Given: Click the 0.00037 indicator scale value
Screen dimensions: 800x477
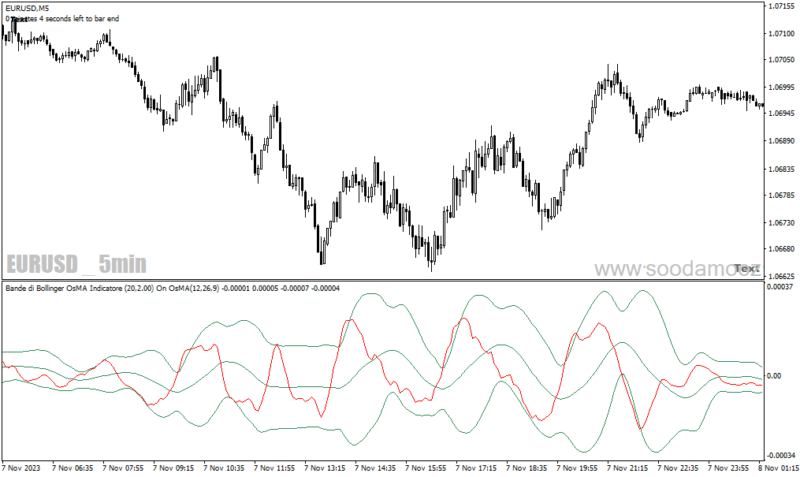Looking at the screenshot, I should pyautogui.click(x=781, y=287).
